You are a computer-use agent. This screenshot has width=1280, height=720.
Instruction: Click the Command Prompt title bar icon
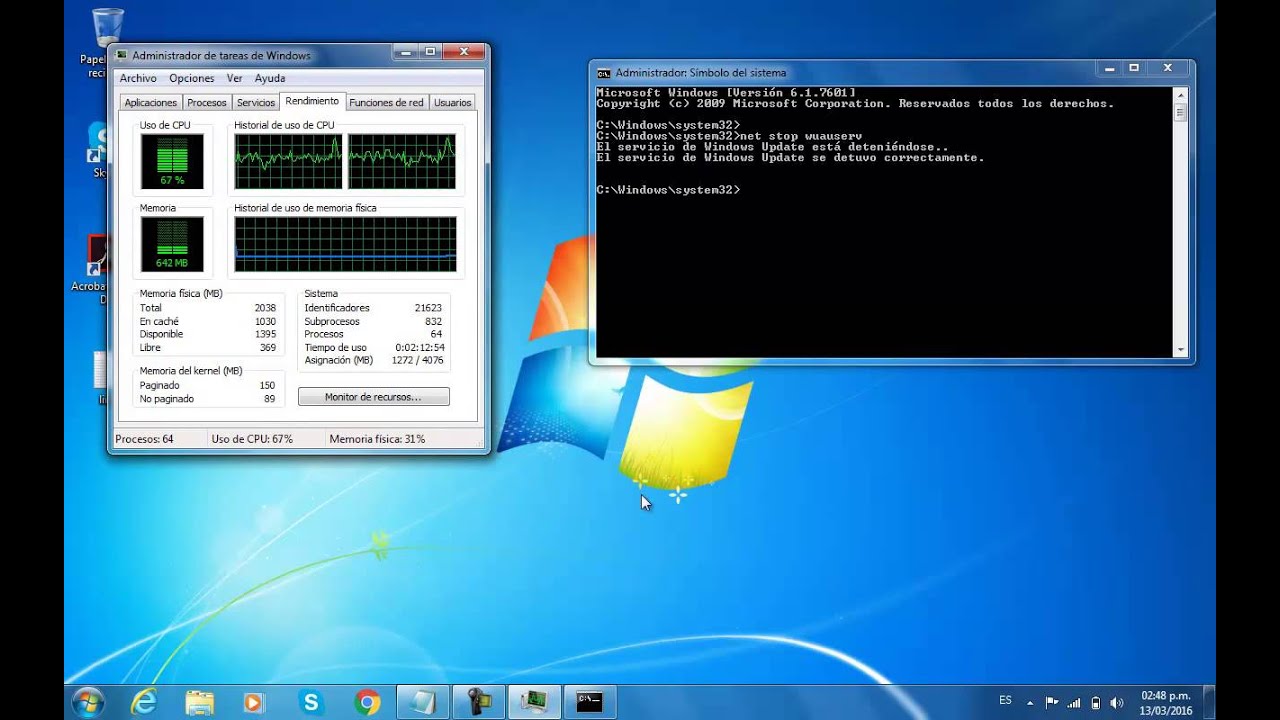tap(604, 73)
